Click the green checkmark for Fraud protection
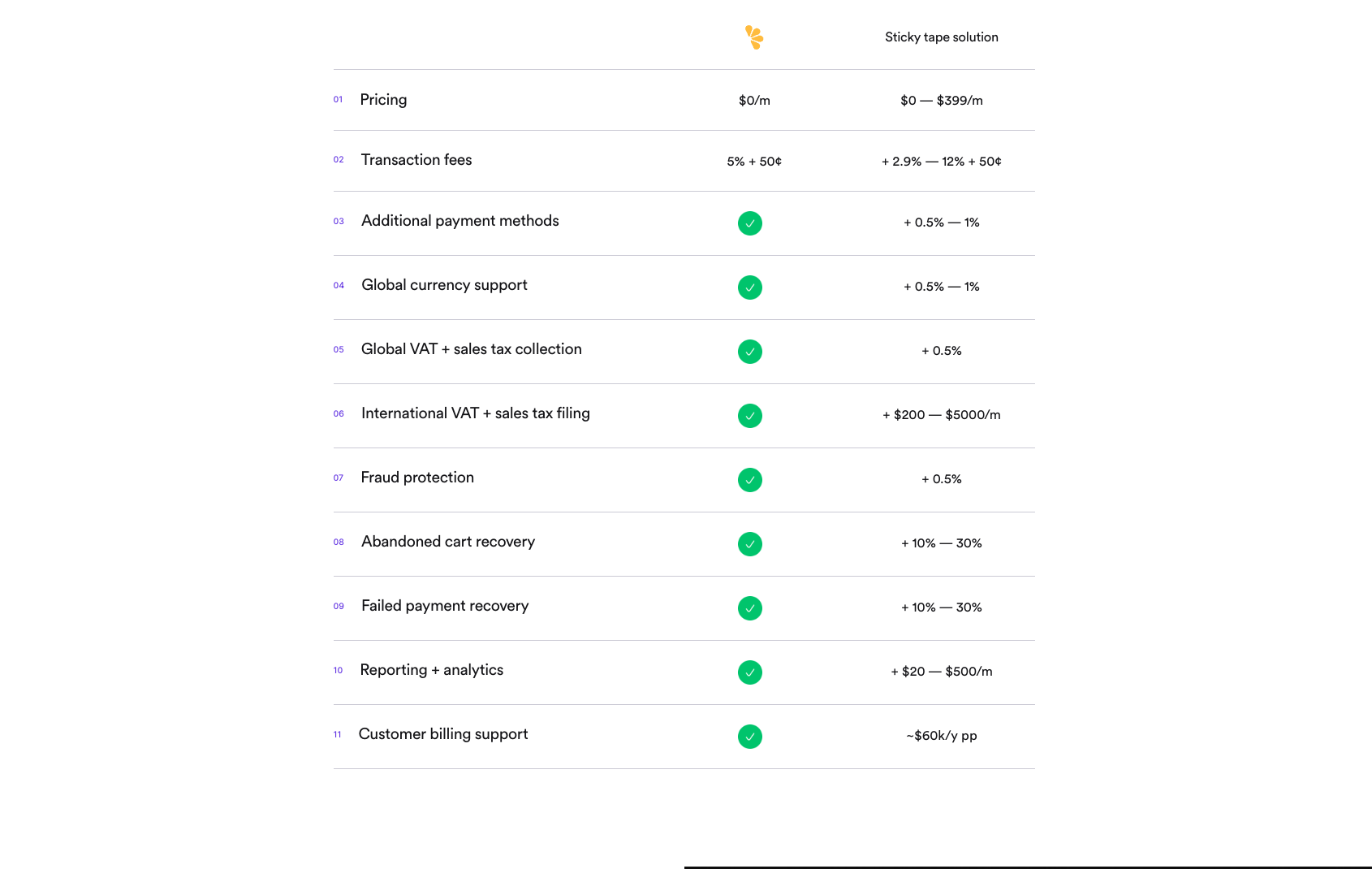1372x869 pixels. pos(750,480)
